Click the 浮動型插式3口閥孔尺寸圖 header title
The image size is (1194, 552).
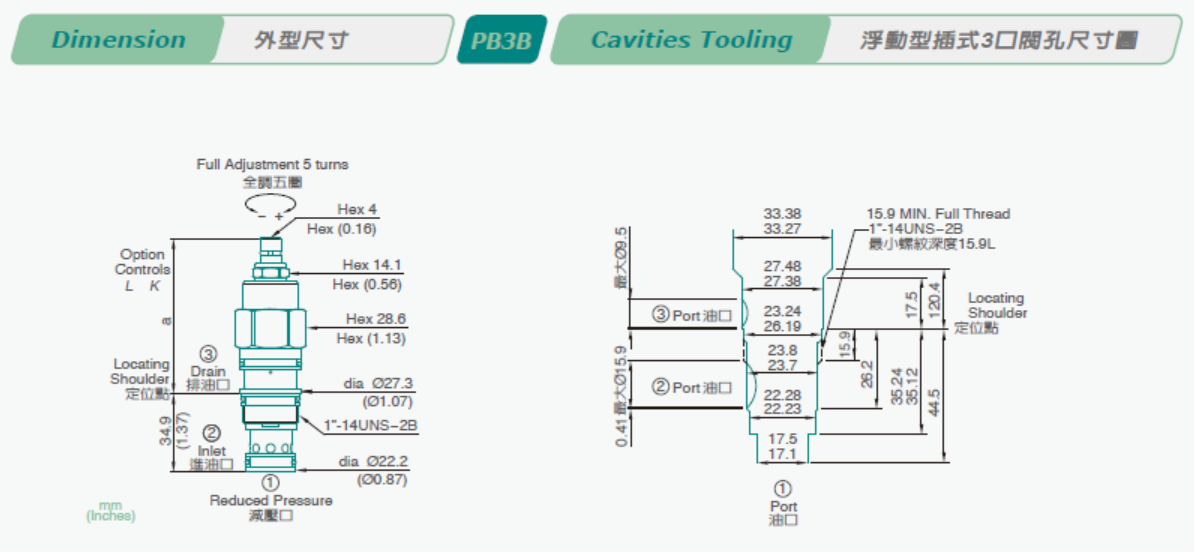[x=999, y=40]
